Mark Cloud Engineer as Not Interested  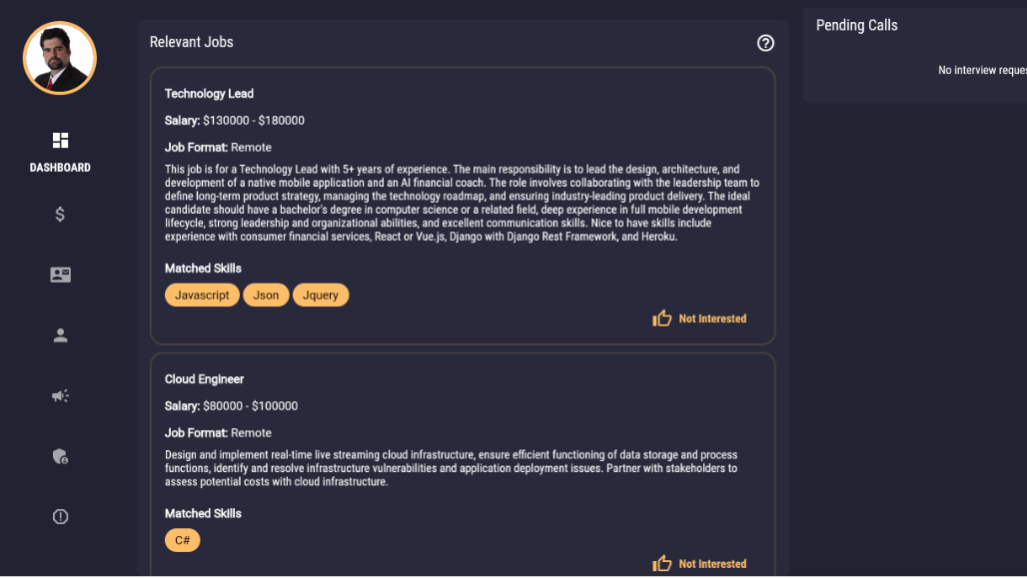(712, 564)
